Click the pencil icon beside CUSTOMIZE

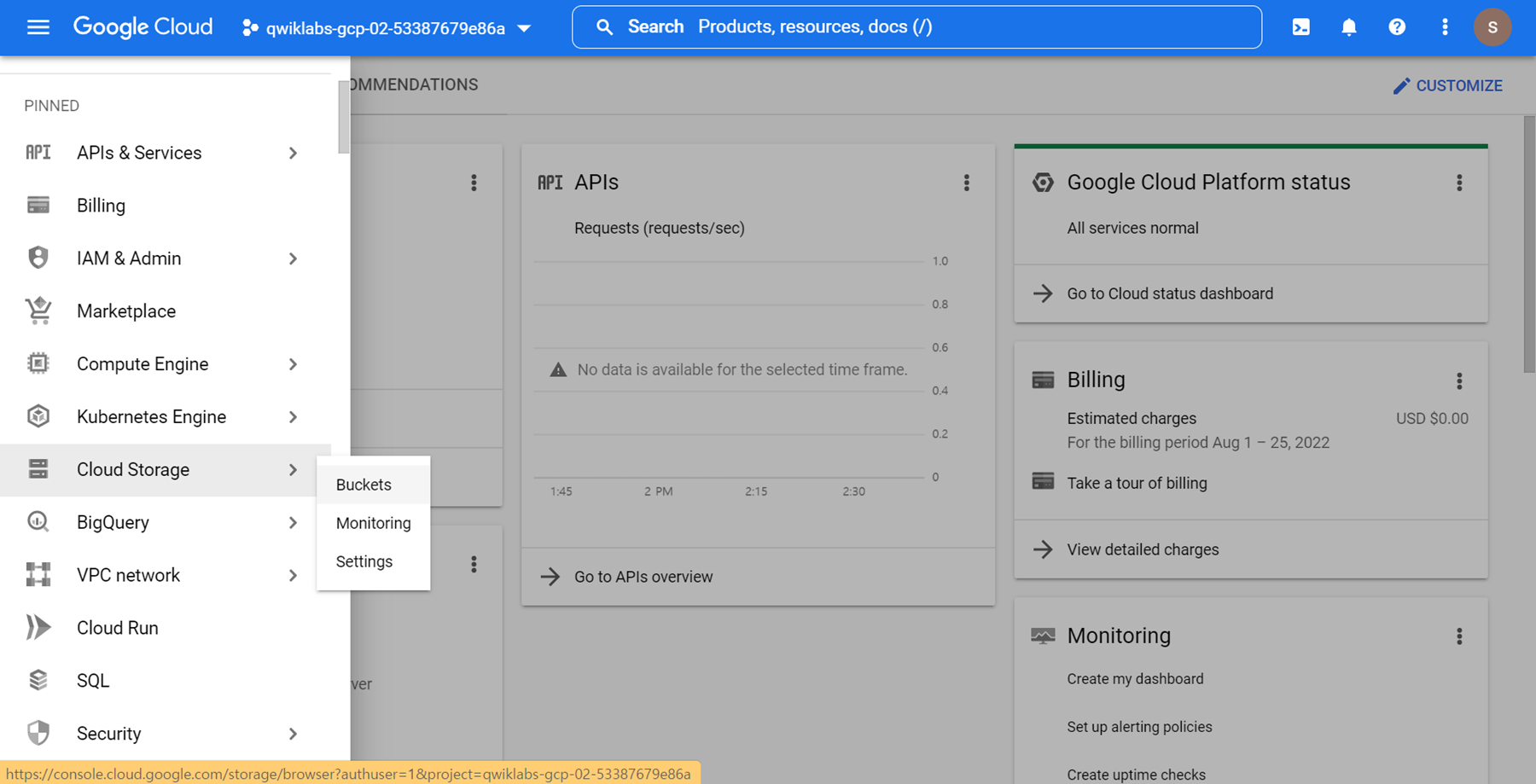tap(1401, 86)
